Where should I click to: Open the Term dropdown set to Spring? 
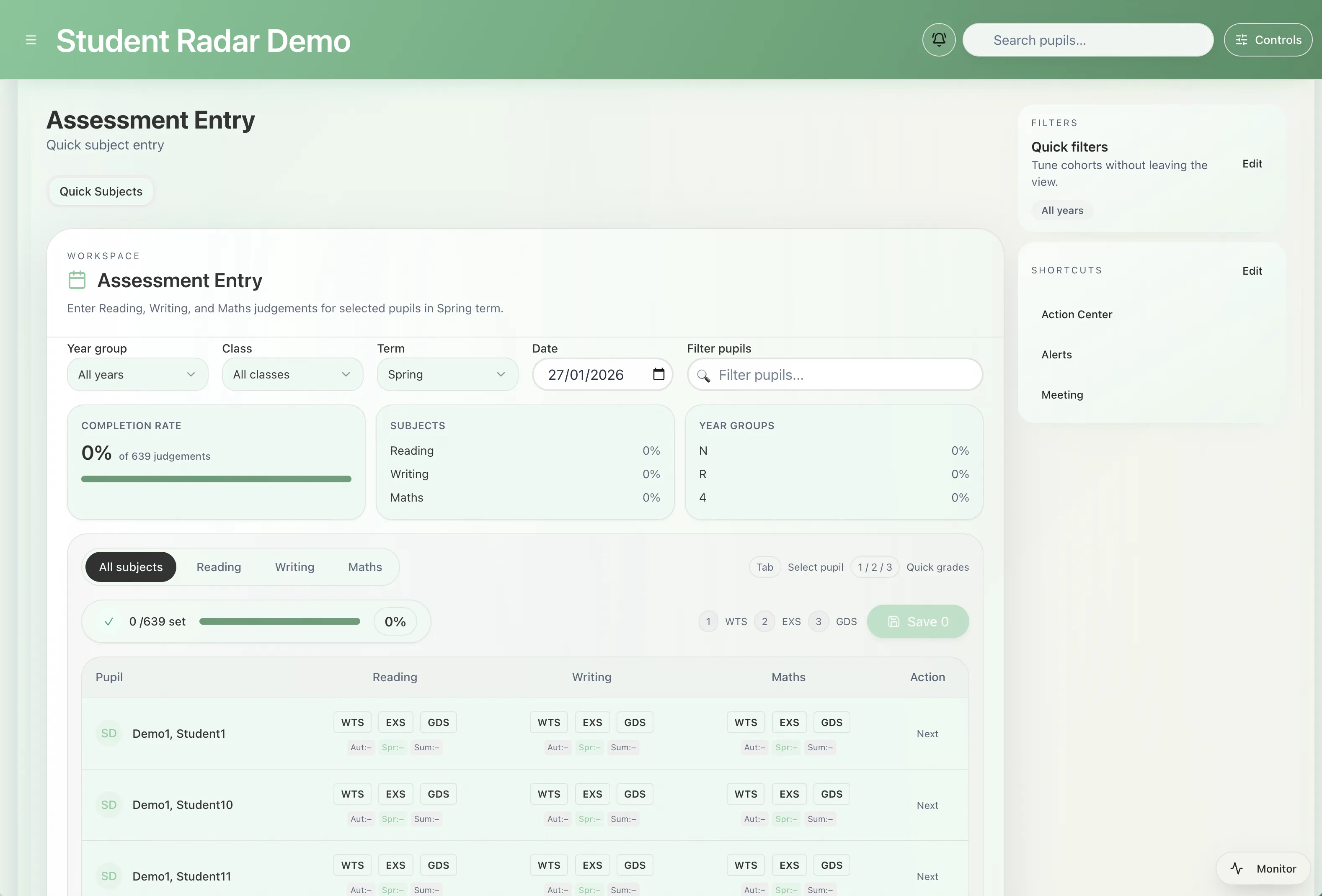coord(447,374)
